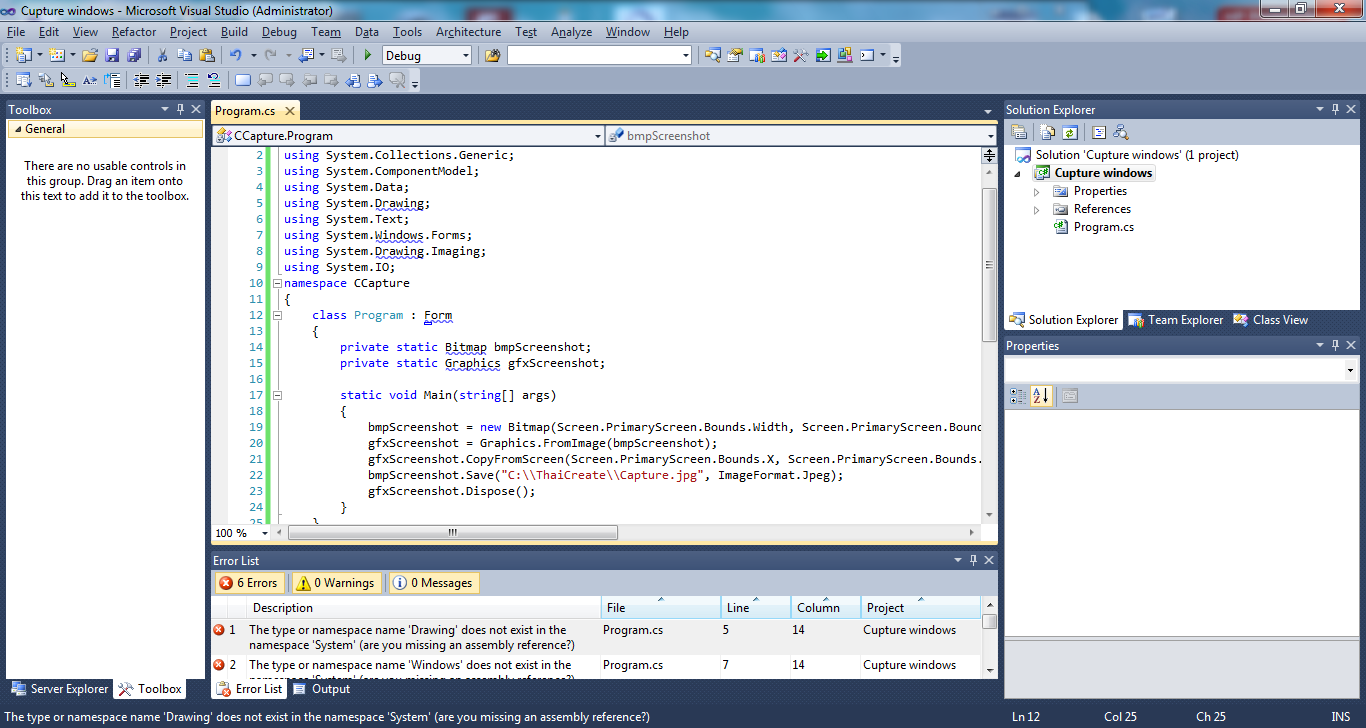Image resolution: width=1366 pixels, height=728 pixels.
Task: Refresh the Solution Explorer tree
Action: 1070,132
